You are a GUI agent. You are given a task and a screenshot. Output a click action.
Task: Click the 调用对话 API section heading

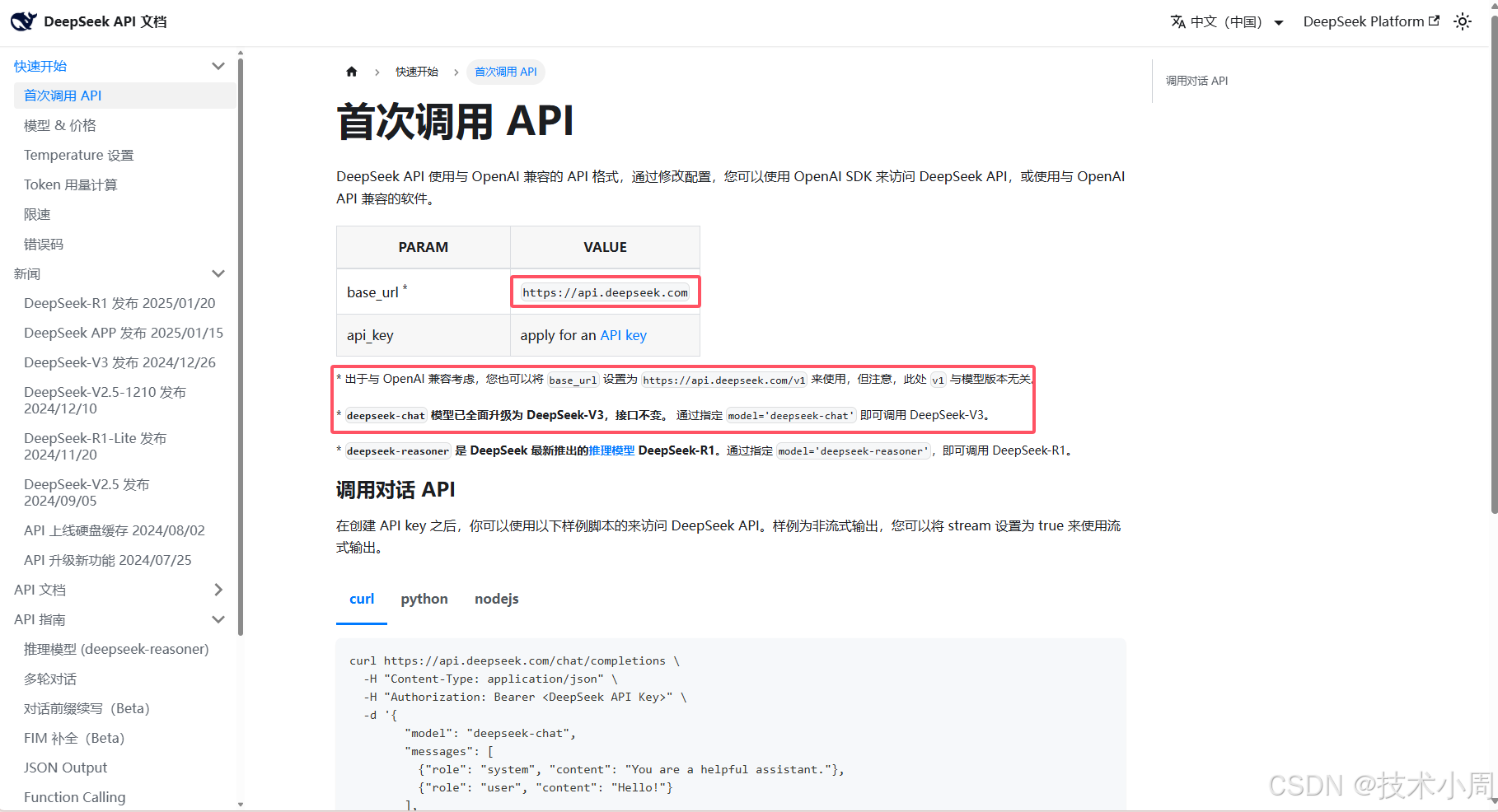tap(396, 490)
